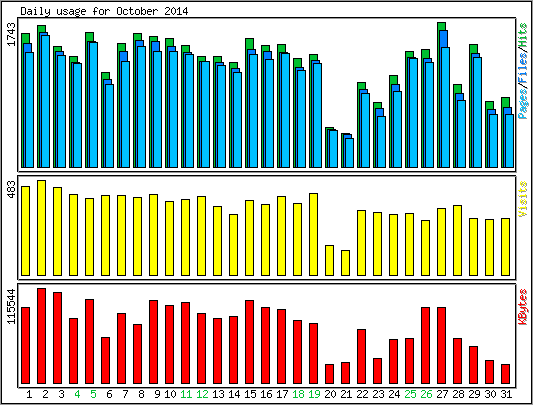Click day 28 on the x-axis

(x=458, y=394)
